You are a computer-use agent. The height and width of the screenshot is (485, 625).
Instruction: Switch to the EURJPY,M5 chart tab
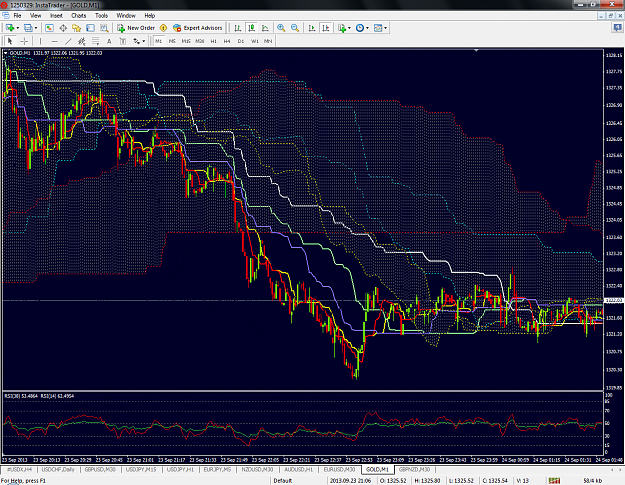point(217,469)
